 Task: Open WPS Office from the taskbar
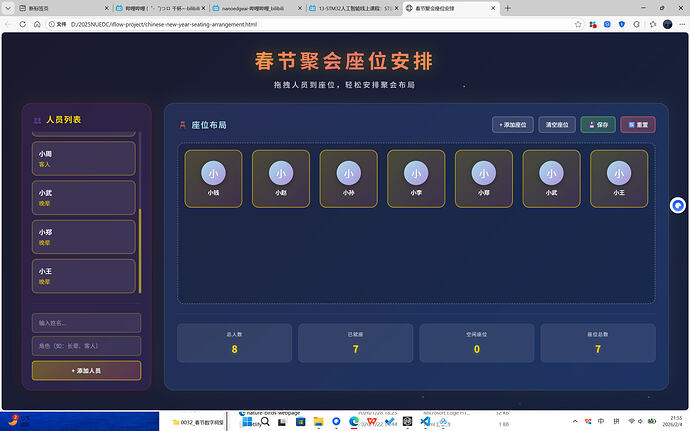pos(372,422)
